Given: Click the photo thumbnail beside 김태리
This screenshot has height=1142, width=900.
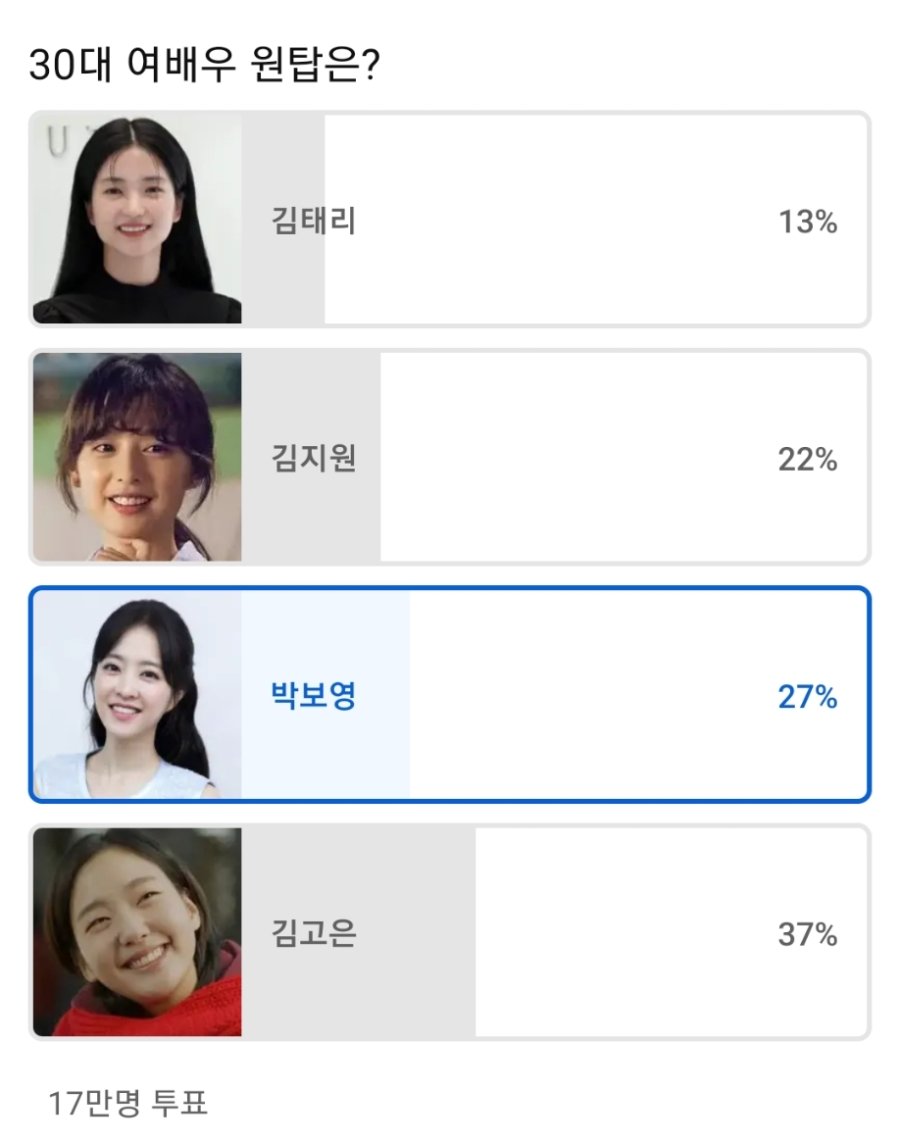Looking at the screenshot, I should [137, 219].
